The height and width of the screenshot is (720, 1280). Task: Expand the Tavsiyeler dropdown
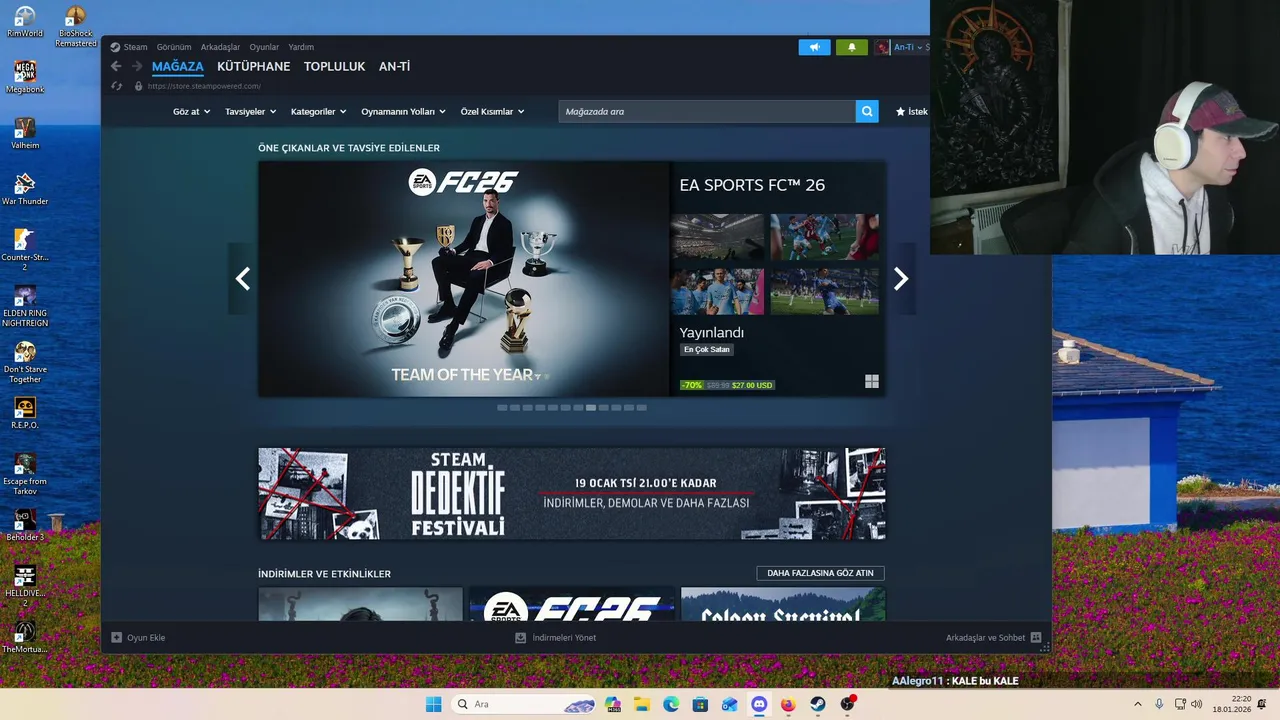(x=250, y=112)
